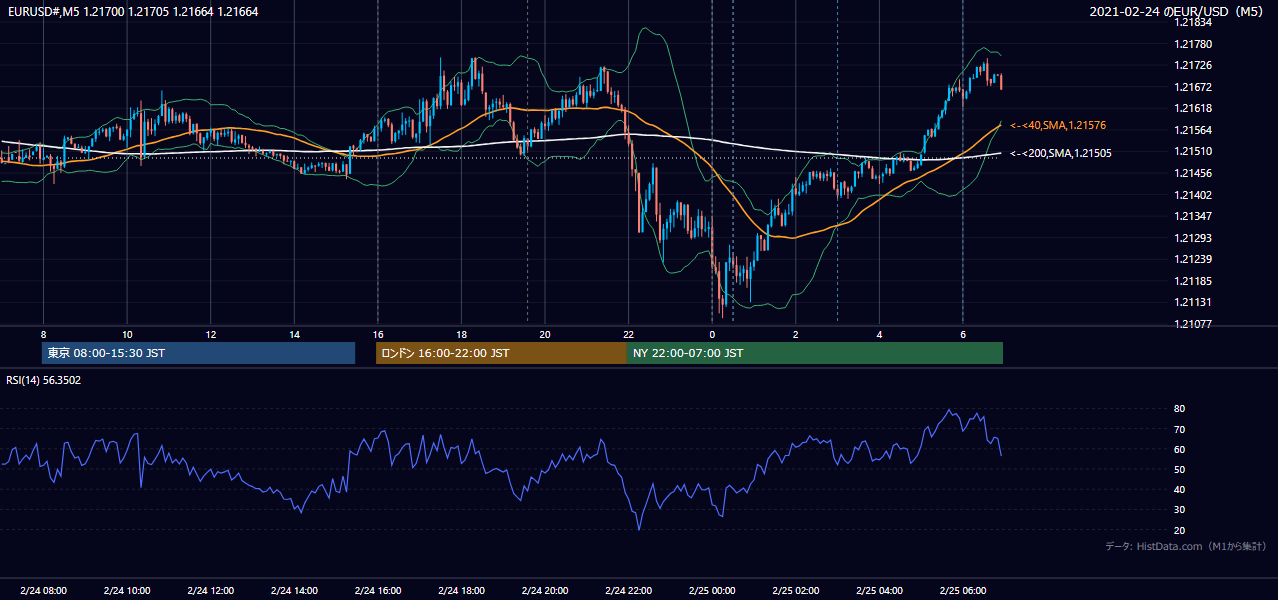Click the RSI(14) 56.3502 indicator label
Screen dimensions: 1278x600
44,380
